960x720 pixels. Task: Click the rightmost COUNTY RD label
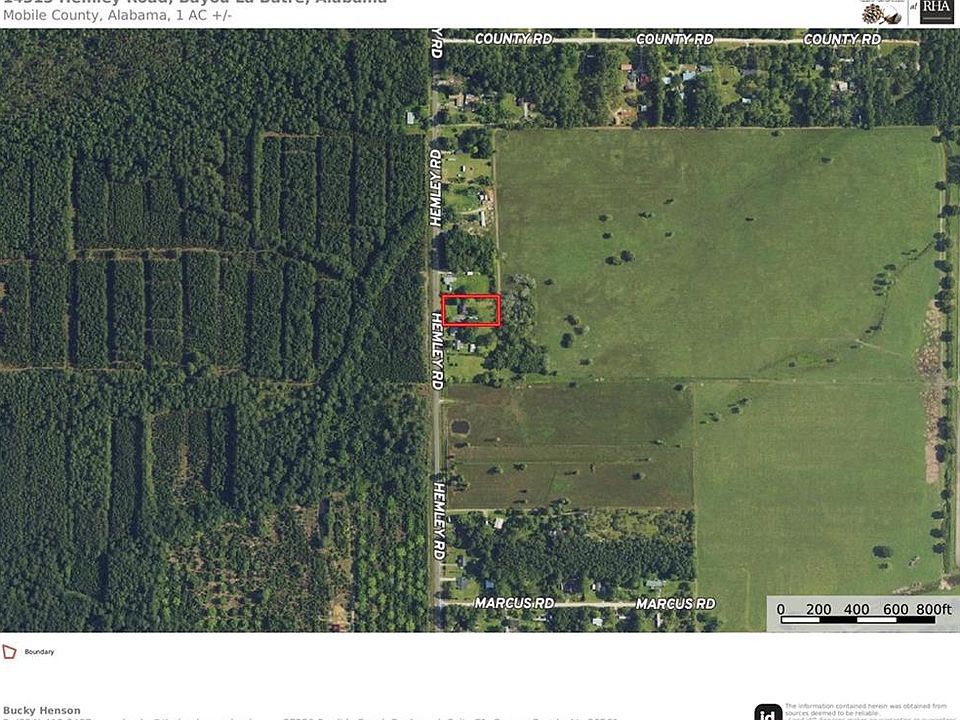tap(842, 39)
